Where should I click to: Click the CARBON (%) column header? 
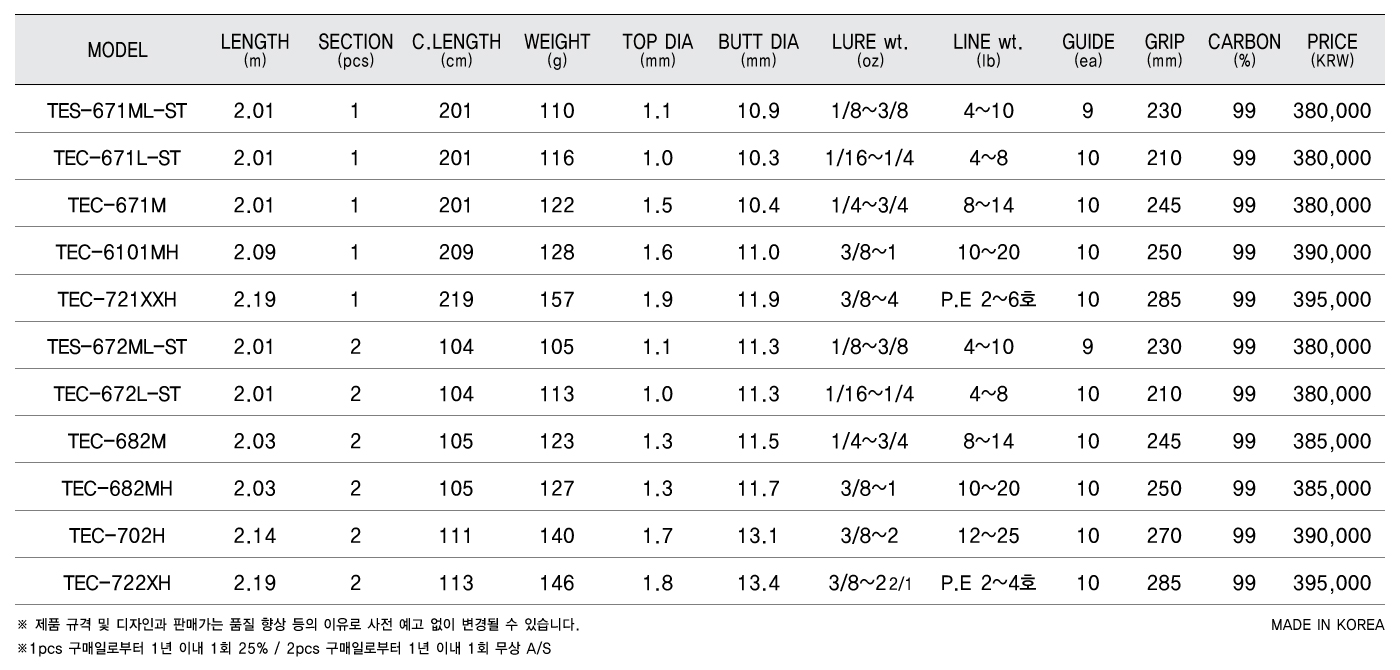coord(1244,49)
